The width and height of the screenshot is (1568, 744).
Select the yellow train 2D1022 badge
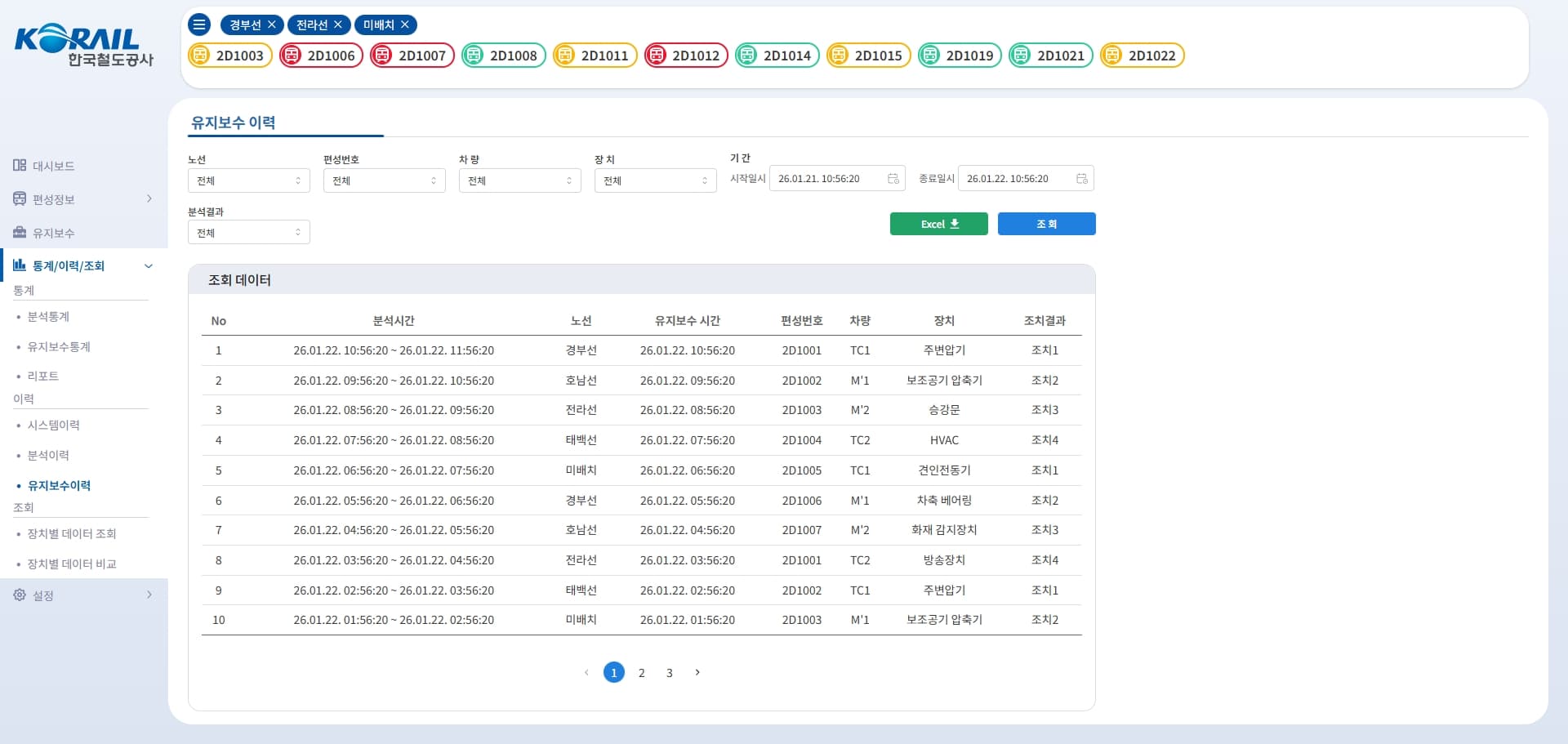pyautogui.click(x=1142, y=56)
